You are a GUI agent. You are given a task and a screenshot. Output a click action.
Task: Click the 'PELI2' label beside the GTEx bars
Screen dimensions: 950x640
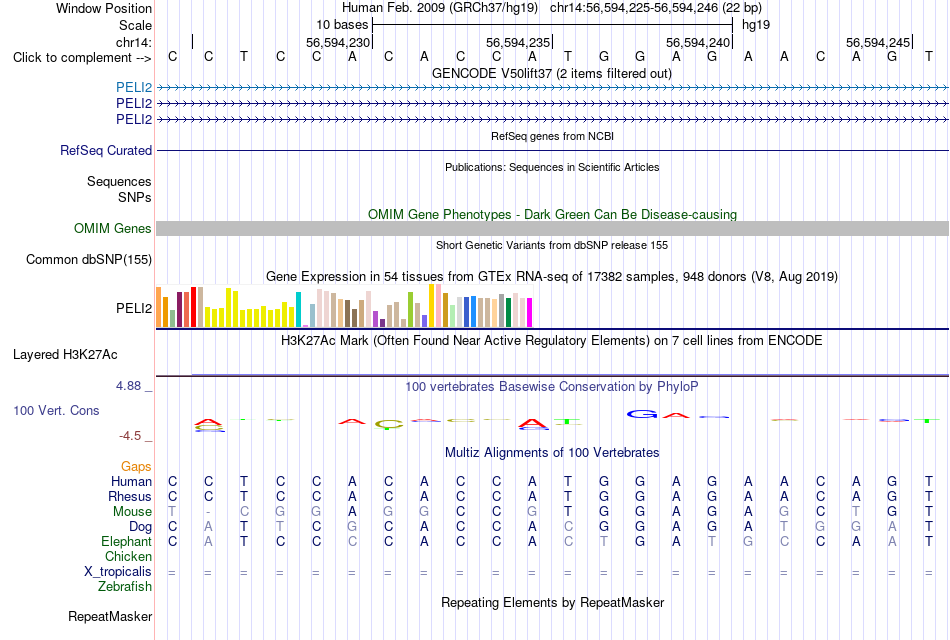[134, 308]
